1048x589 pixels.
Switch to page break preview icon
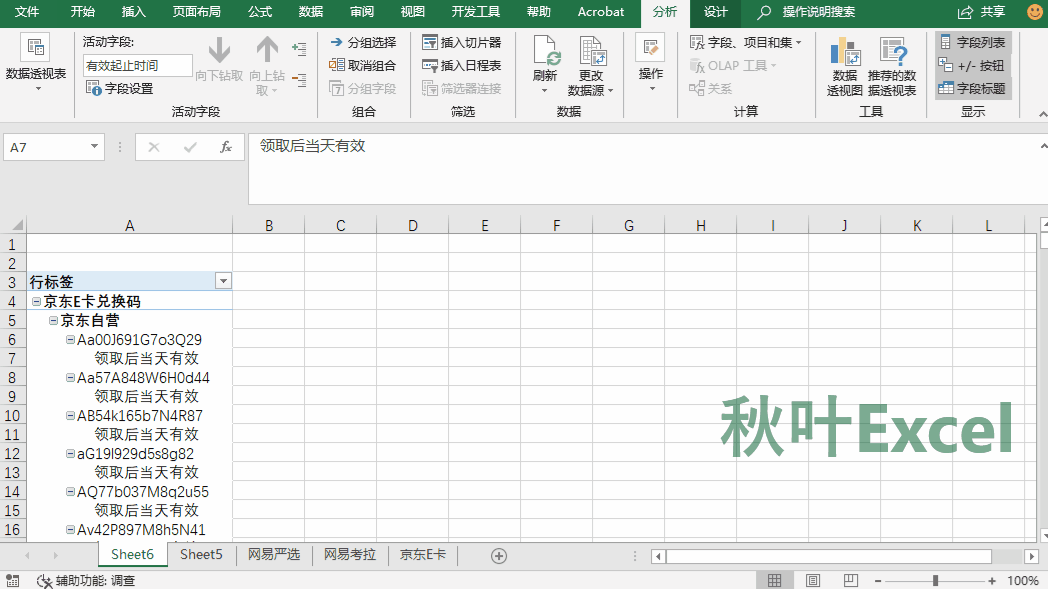[x=850, y=580]
